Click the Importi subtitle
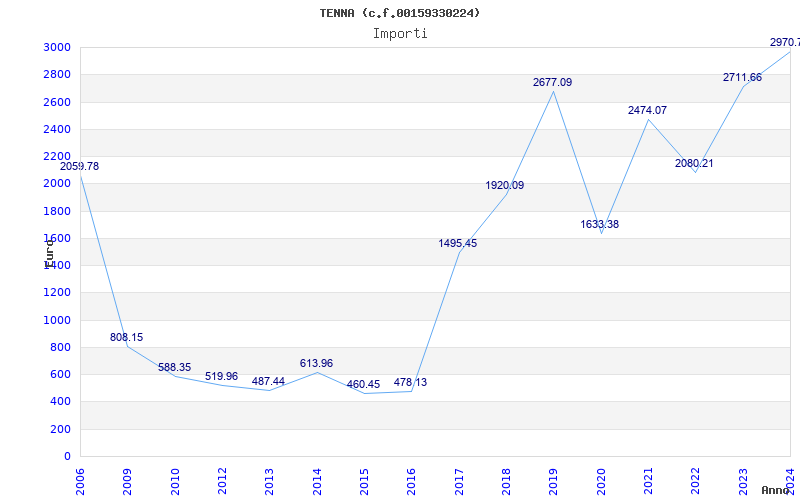800x500 pixels. [x=400, y=34]
